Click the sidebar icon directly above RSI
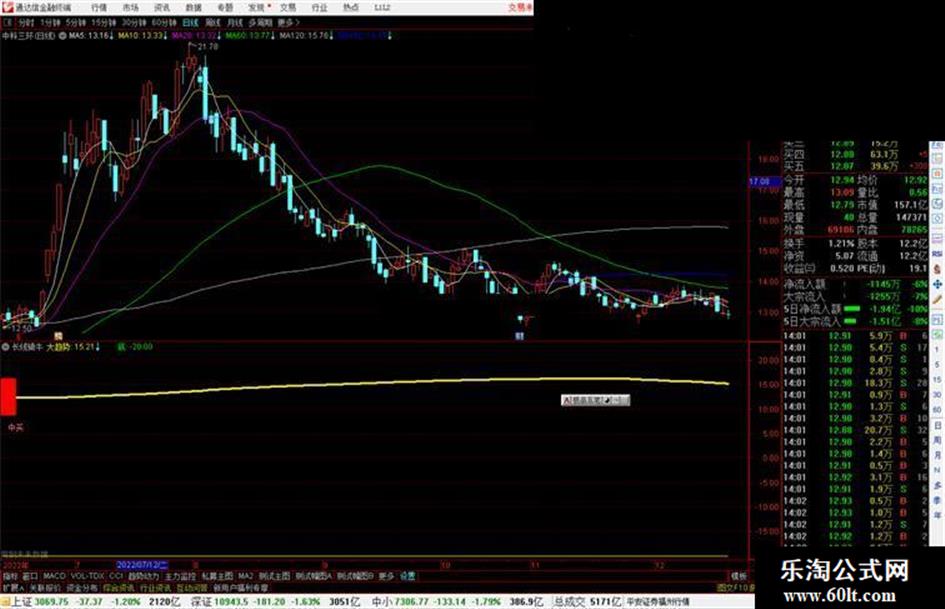The height and width of the screenshot is (609, 945). [x=937, y=238]
